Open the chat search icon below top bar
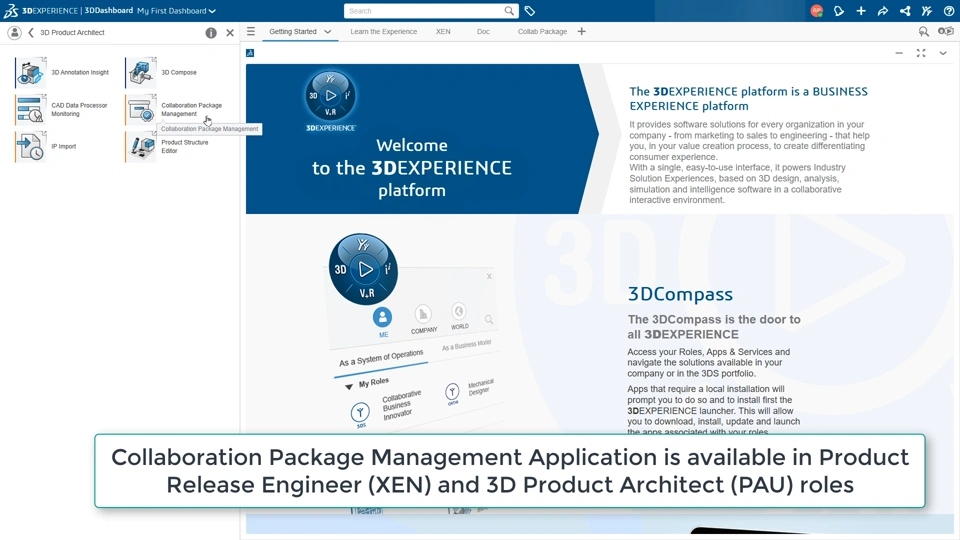Viewport: 960px width, 540px height. click(x=923, y=31)
